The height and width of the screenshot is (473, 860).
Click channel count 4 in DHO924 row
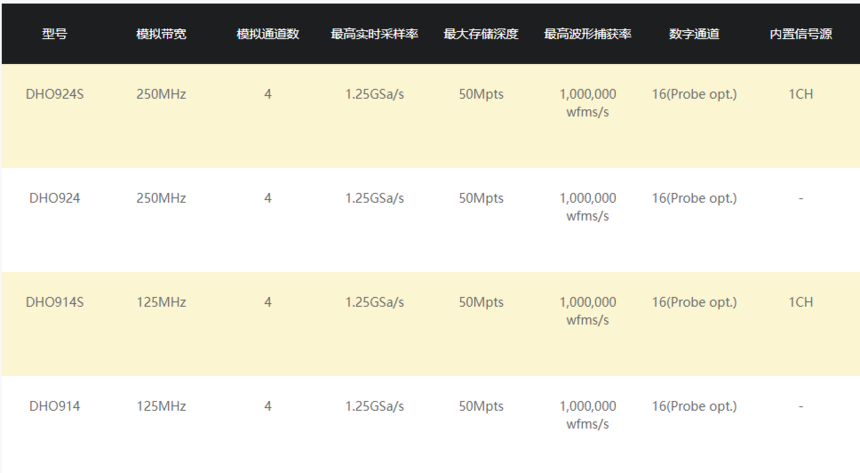click(268, 198)
